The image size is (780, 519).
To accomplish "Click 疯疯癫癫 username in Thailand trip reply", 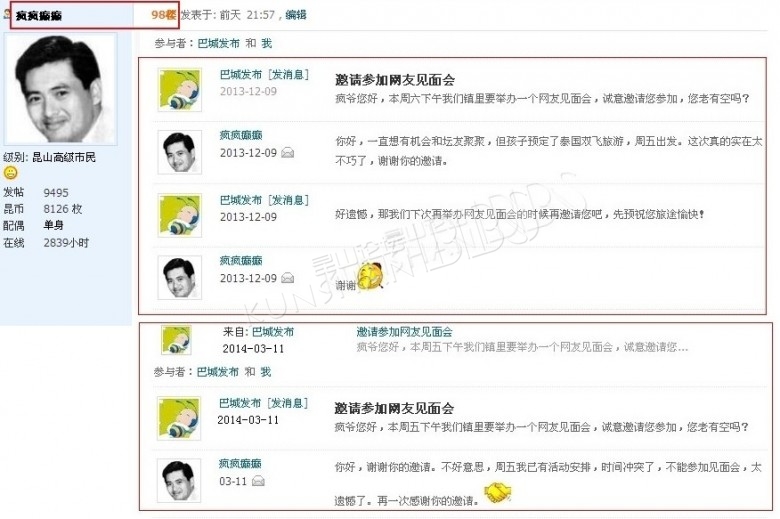I will click(x=241, y=135).
